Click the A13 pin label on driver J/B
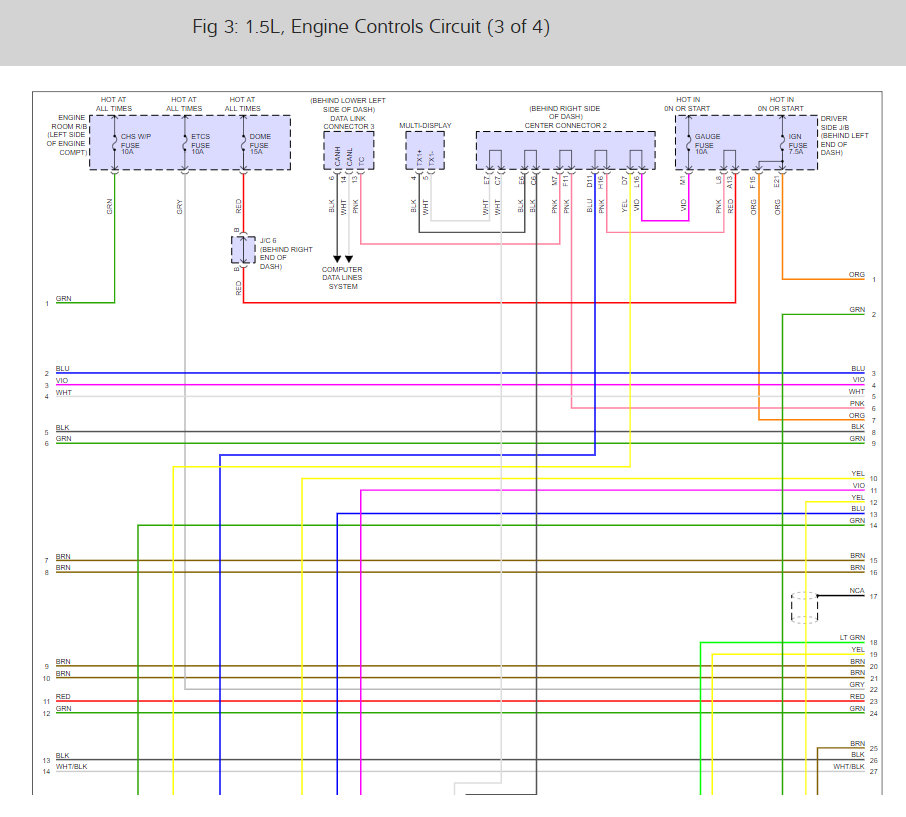 coord(730,182)
